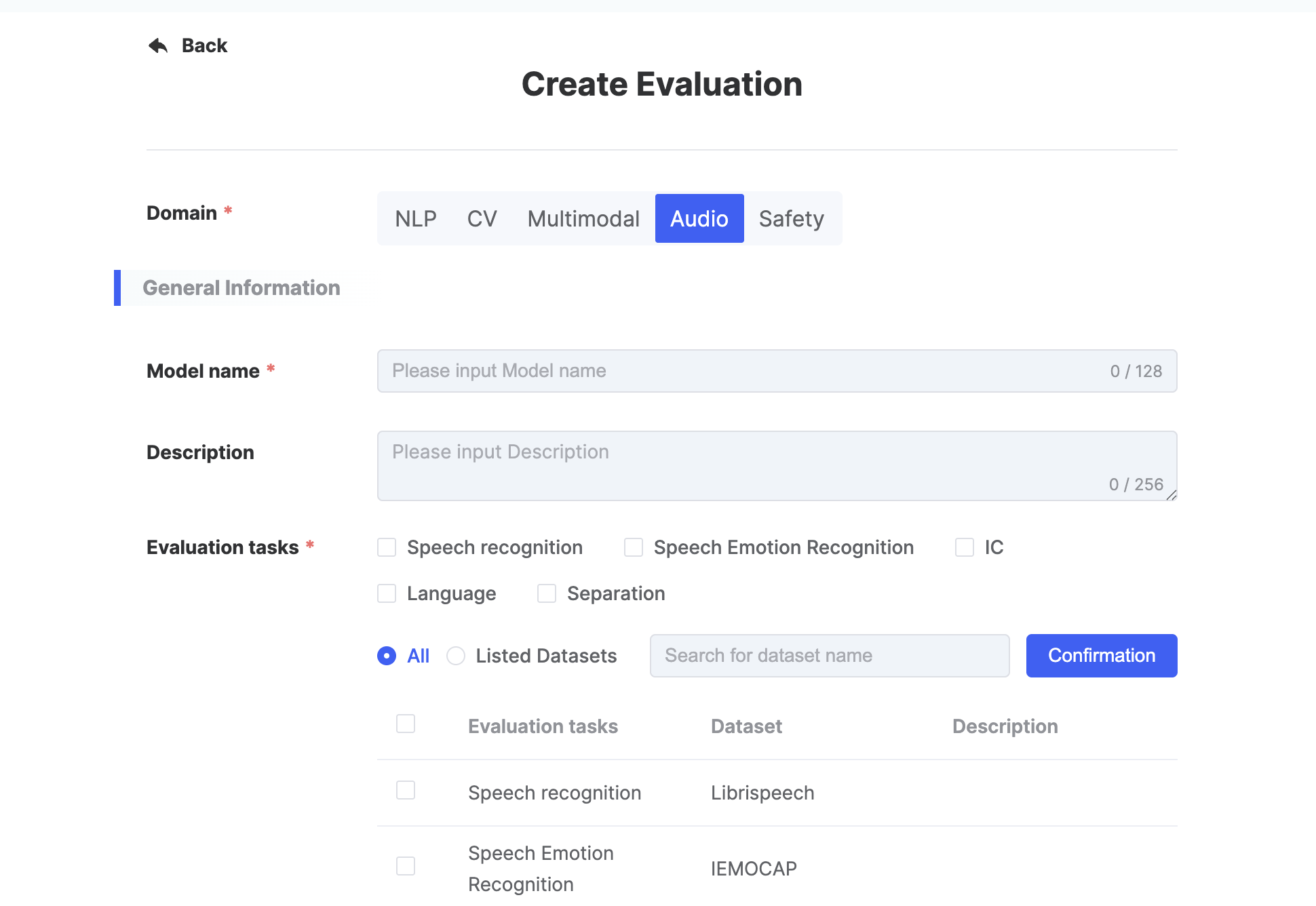Switch to the CV domain tab
Image resolution: width=1316 pixels, height=906 pixels.
(482, 218)
